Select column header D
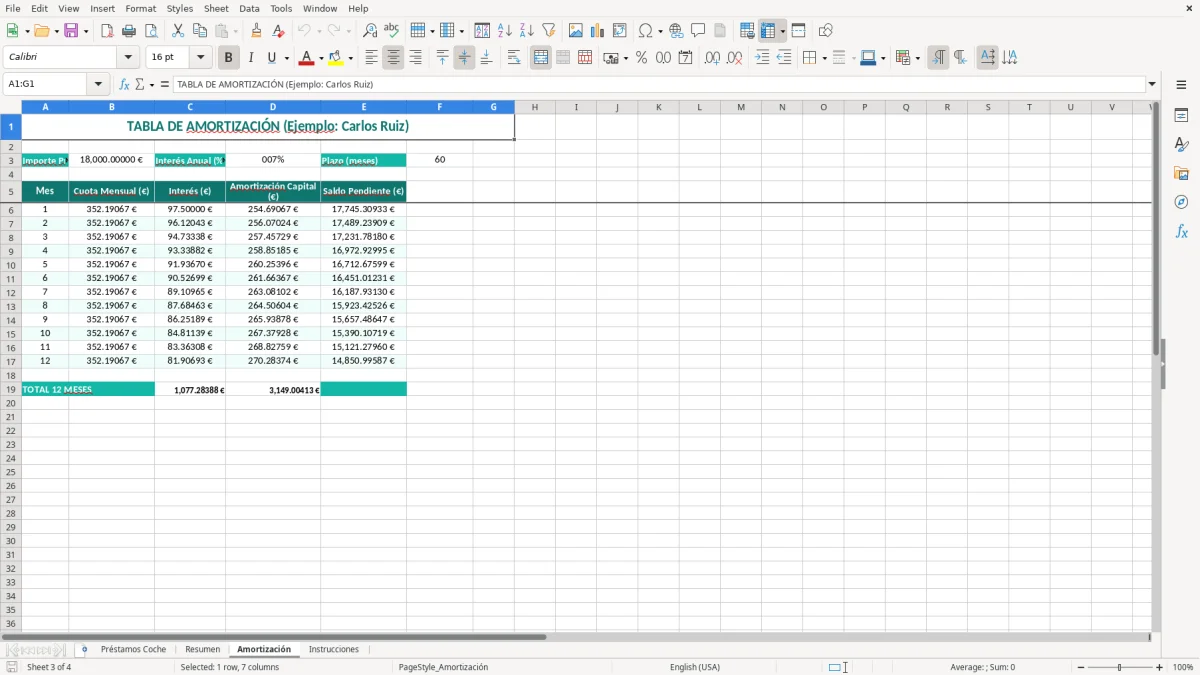1200x675 pixels. pyautogui.click(x=273, y=107)
